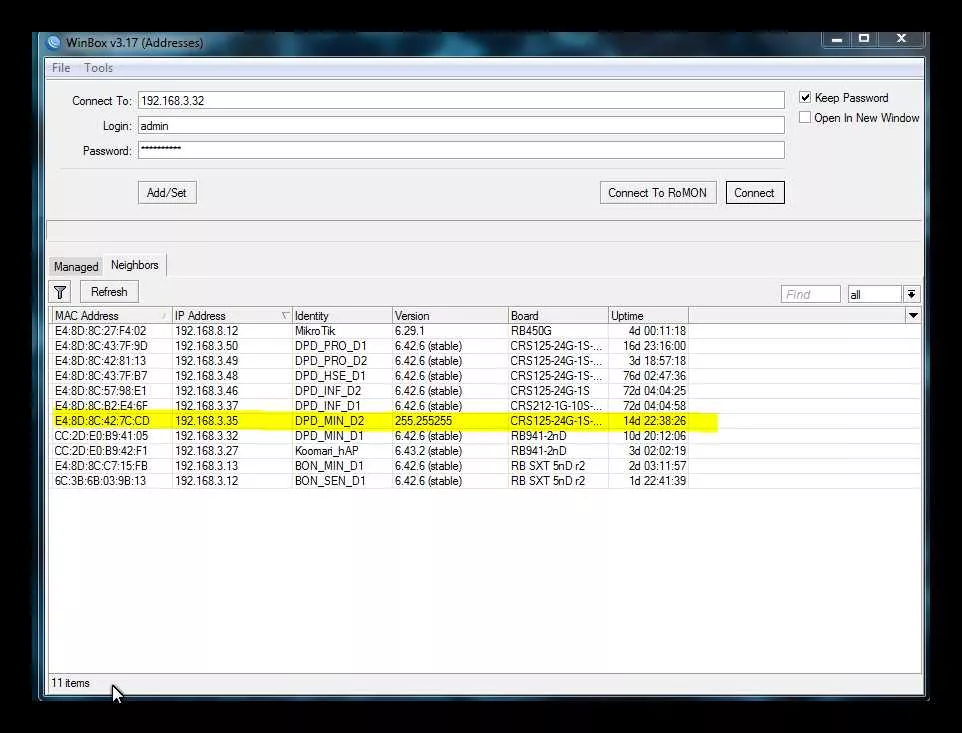Select identity DPD_INF_D1
Image resolution: width=962 pixels, height=733 pixels.
pyautogui.click(x=328, y=406)
